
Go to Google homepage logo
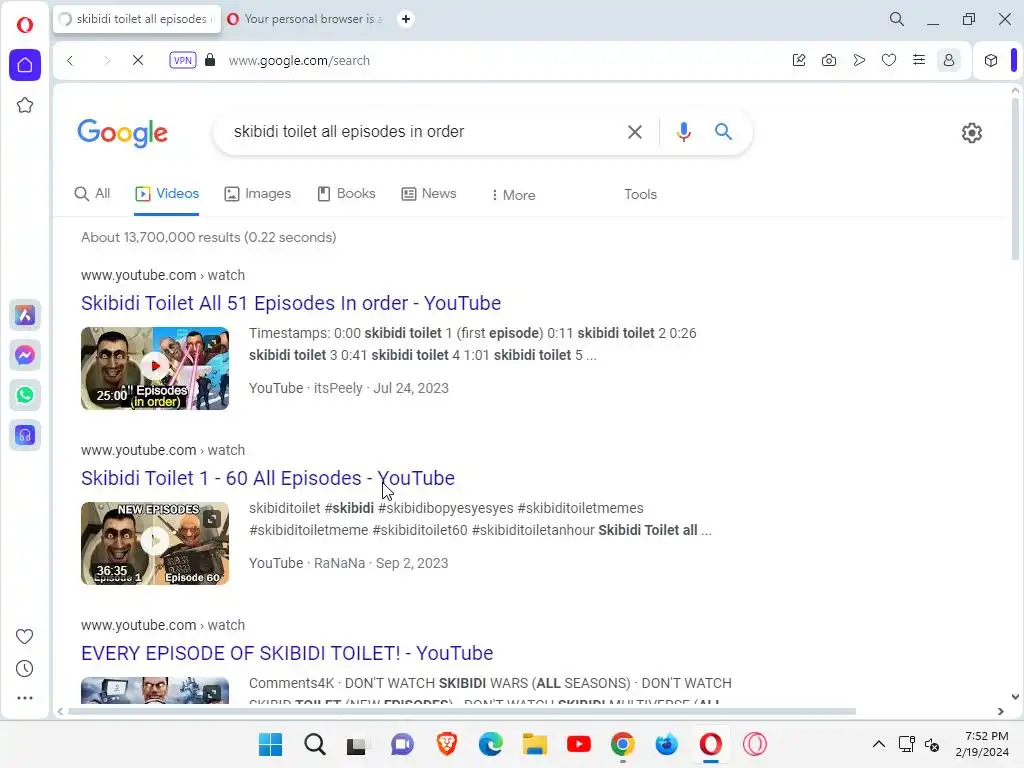coord(123,133)
